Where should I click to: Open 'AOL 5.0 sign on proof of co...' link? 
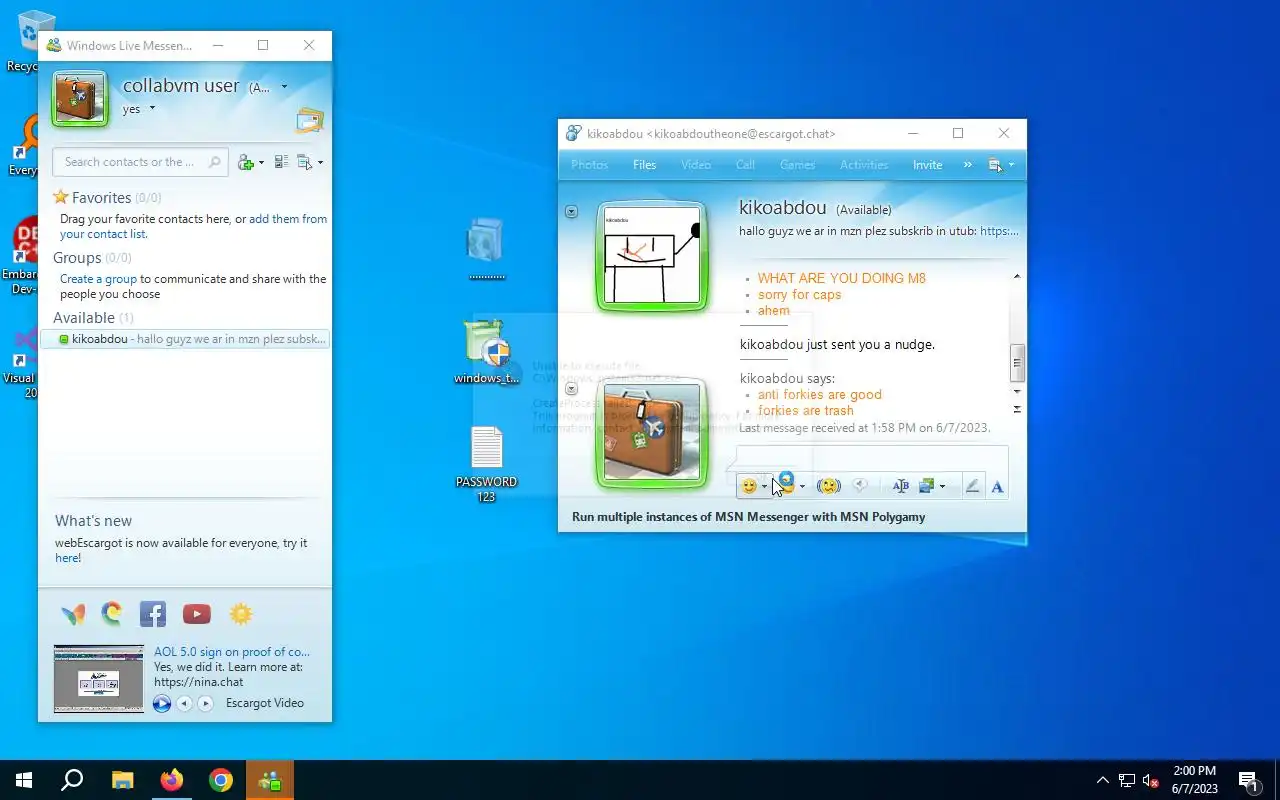(232, 652)
